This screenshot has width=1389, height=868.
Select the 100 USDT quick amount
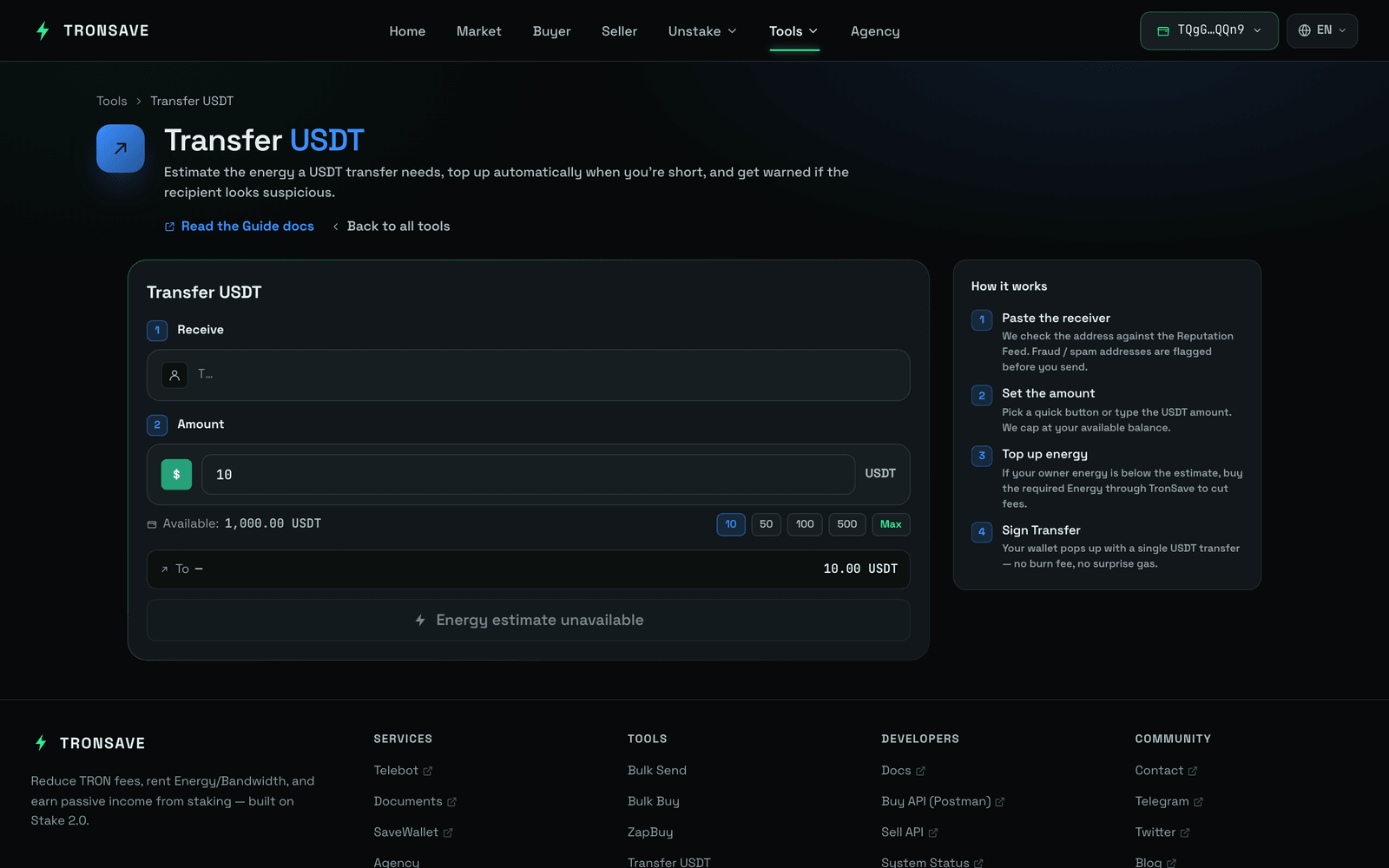(805, 524)
